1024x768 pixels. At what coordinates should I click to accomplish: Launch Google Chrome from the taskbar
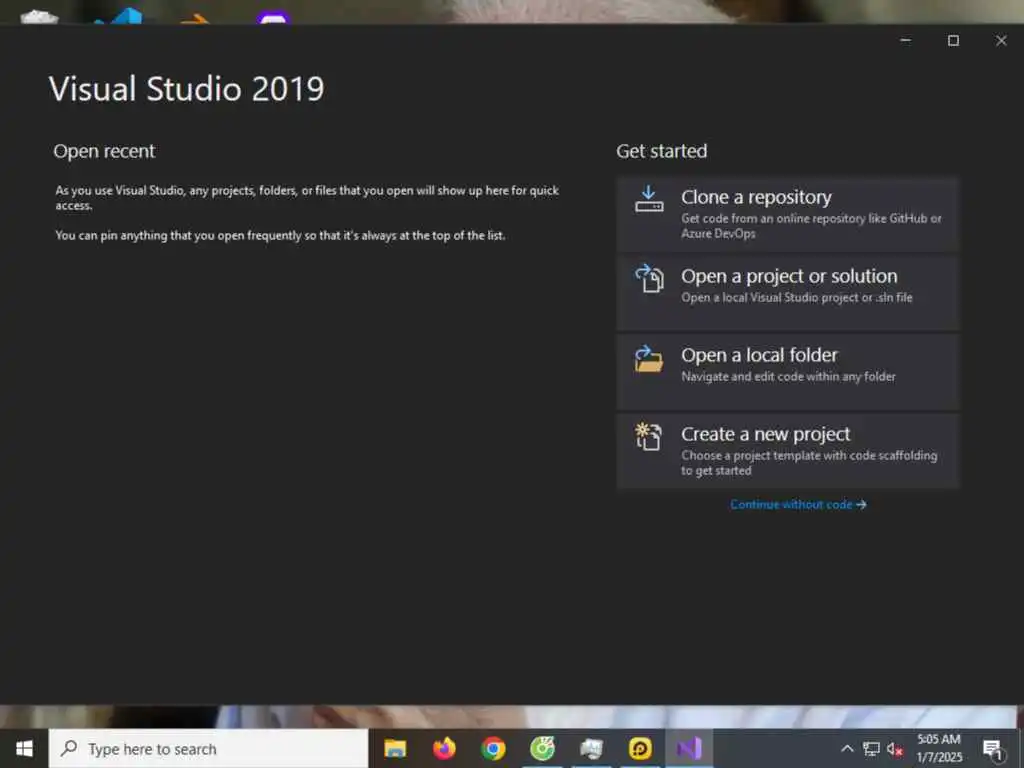[493, 748]
